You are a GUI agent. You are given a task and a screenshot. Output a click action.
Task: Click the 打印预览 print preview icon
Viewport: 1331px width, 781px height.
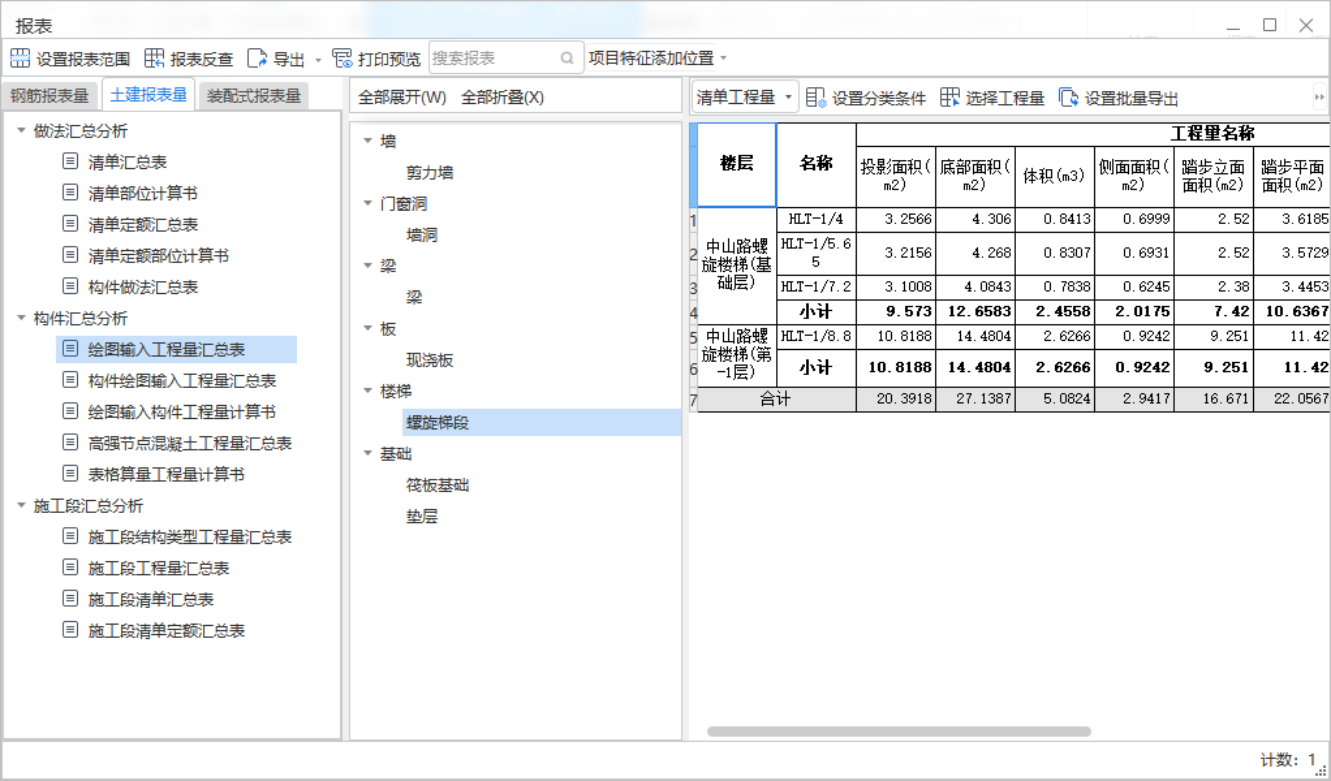343,59
